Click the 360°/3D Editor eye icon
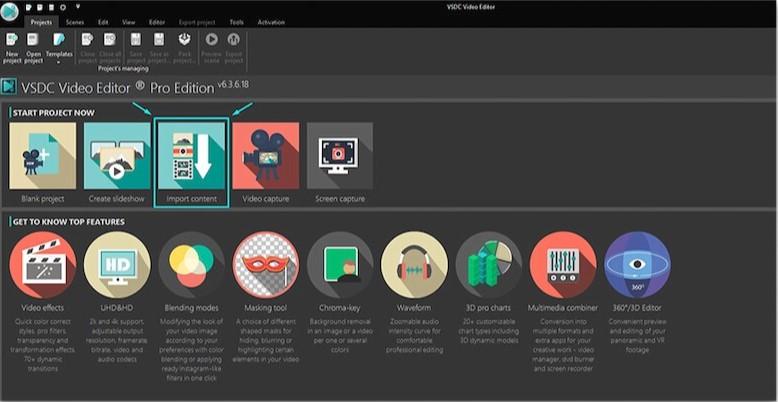The height and width of the screenshot is (402, 778). (x=638, y=265)
